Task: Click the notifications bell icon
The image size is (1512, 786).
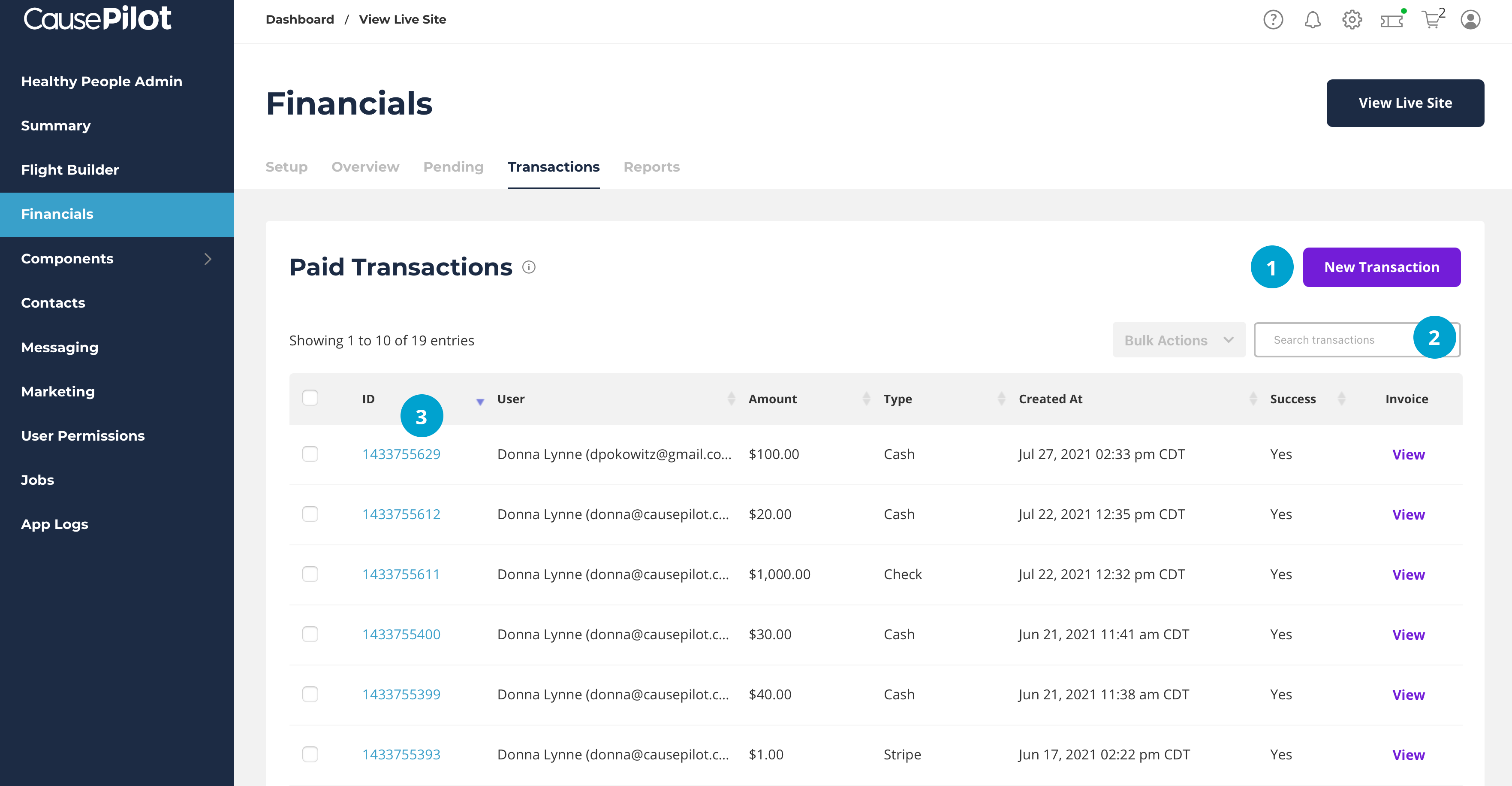Action: coord(1313,20)
